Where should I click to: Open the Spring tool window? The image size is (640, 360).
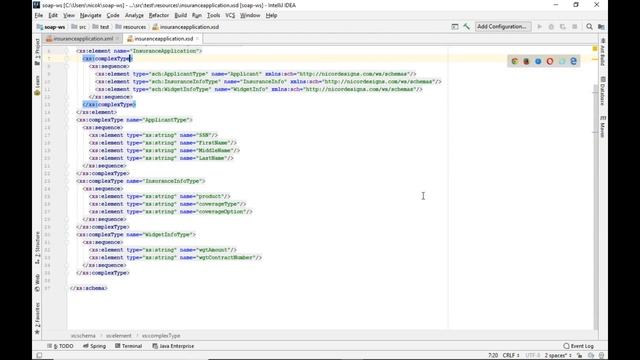pyautogui.click(x=94, y=346)
